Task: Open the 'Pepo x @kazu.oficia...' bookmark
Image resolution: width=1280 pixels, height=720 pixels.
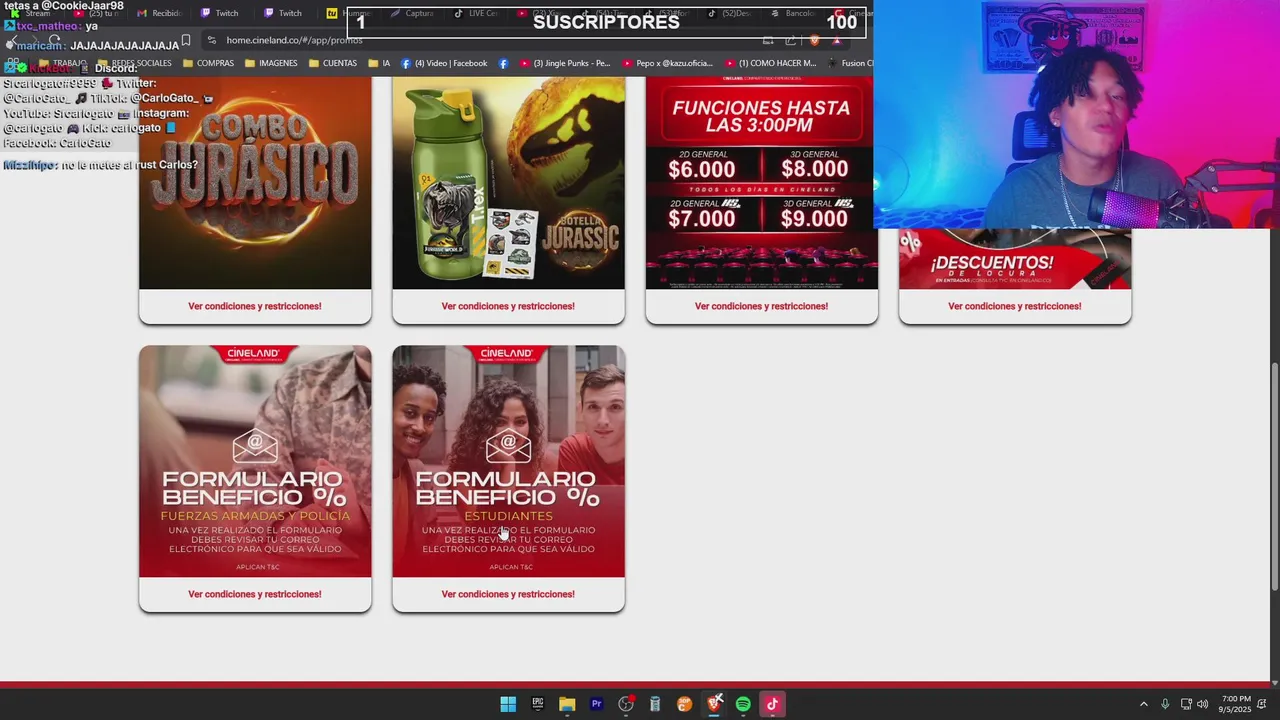Action: (x=667, y=63)
